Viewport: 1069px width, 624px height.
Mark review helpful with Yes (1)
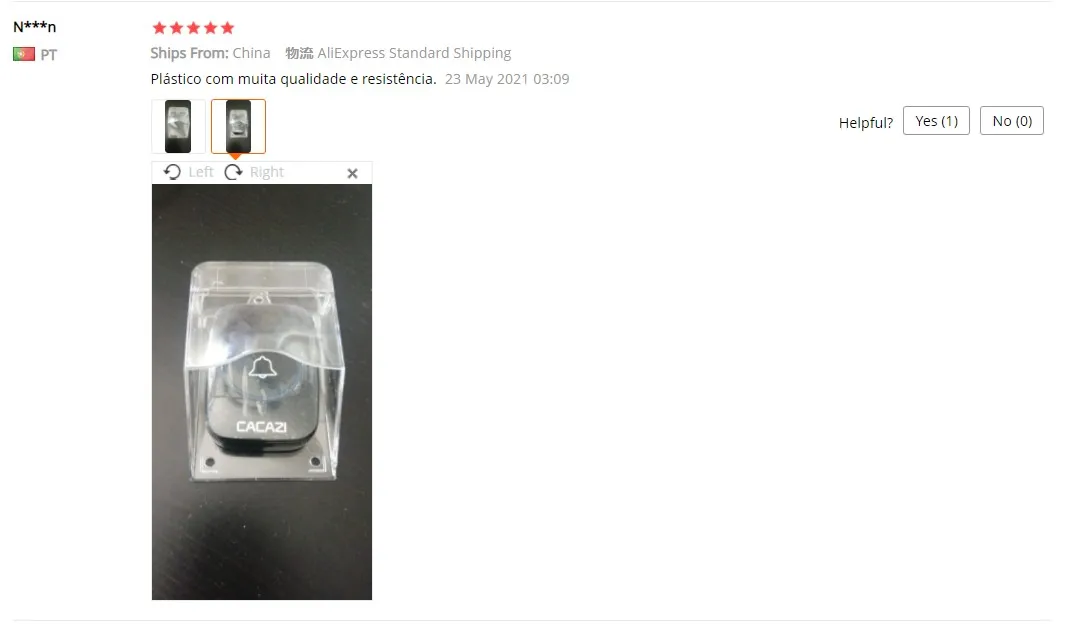coord(936,121)
